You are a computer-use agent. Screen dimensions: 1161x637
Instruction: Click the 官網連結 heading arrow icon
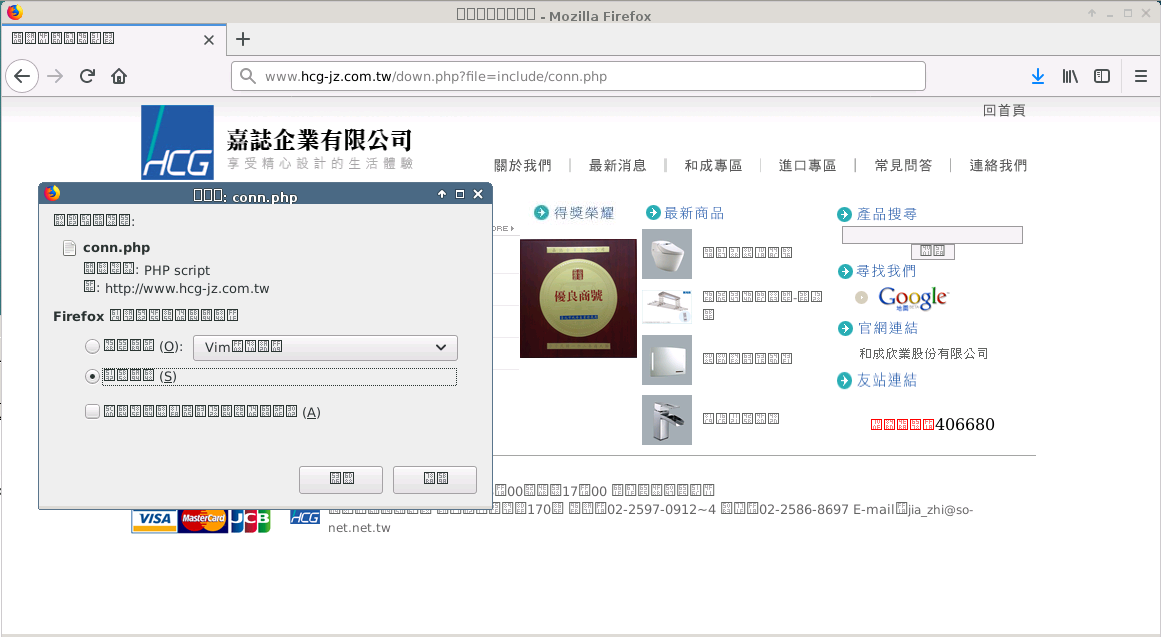coord(845,328)
